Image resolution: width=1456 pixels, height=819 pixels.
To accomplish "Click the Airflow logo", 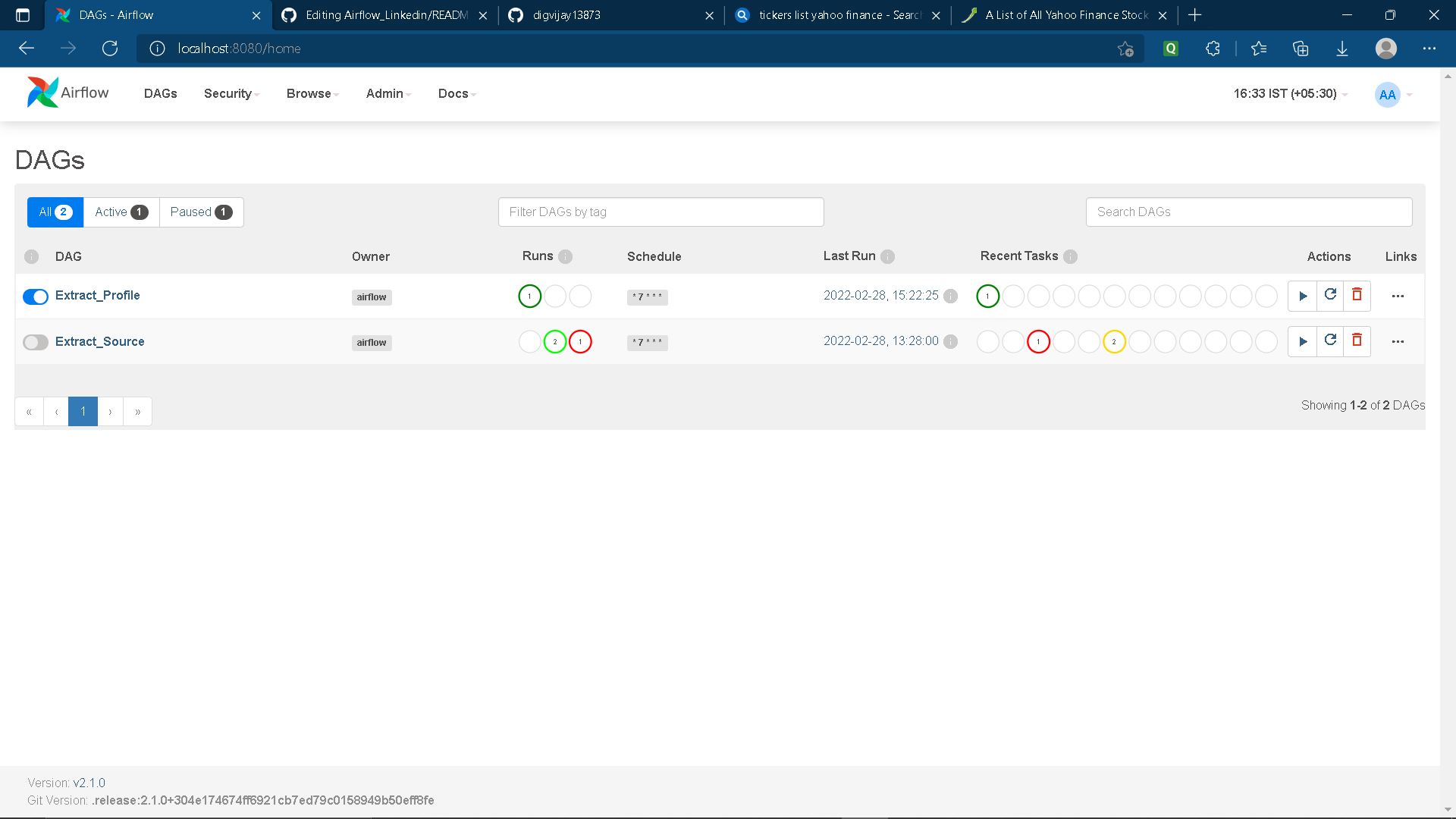I will coord(44,92).
